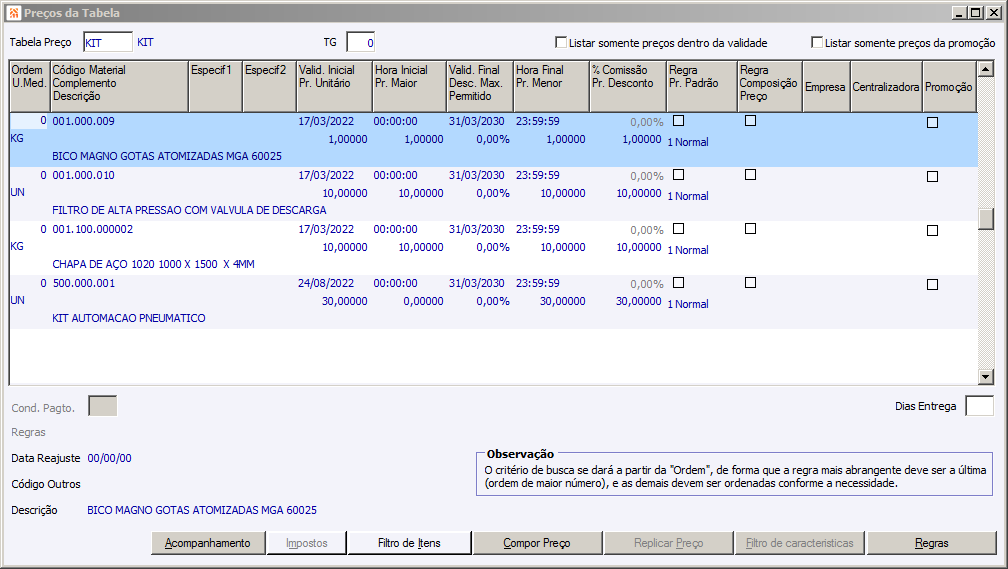Click the Dias Entrega input box
Image resolution: width=1008 pixels, height=569 pixels.
click(979, 406)
